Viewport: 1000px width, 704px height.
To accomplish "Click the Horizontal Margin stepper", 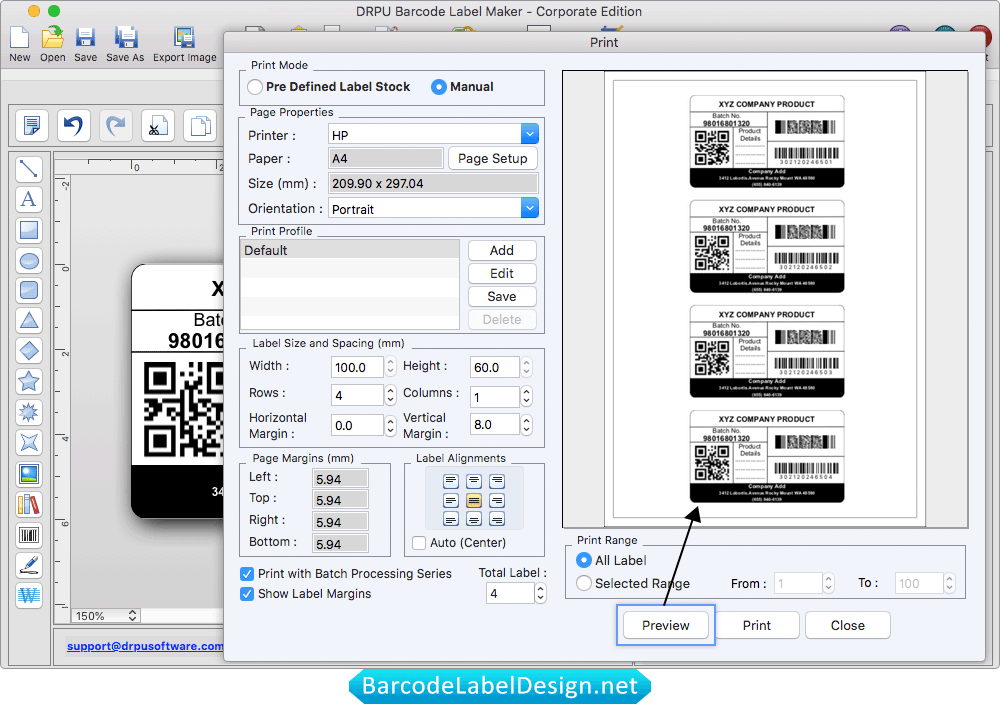I will click(x=390, y=425).
